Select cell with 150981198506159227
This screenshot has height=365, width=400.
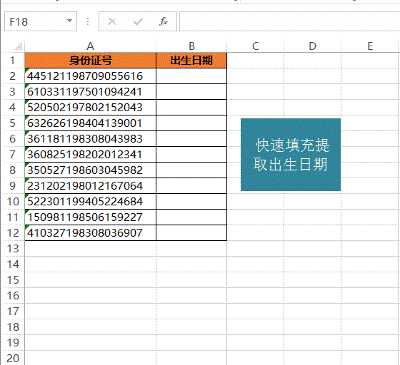[90, 217]
